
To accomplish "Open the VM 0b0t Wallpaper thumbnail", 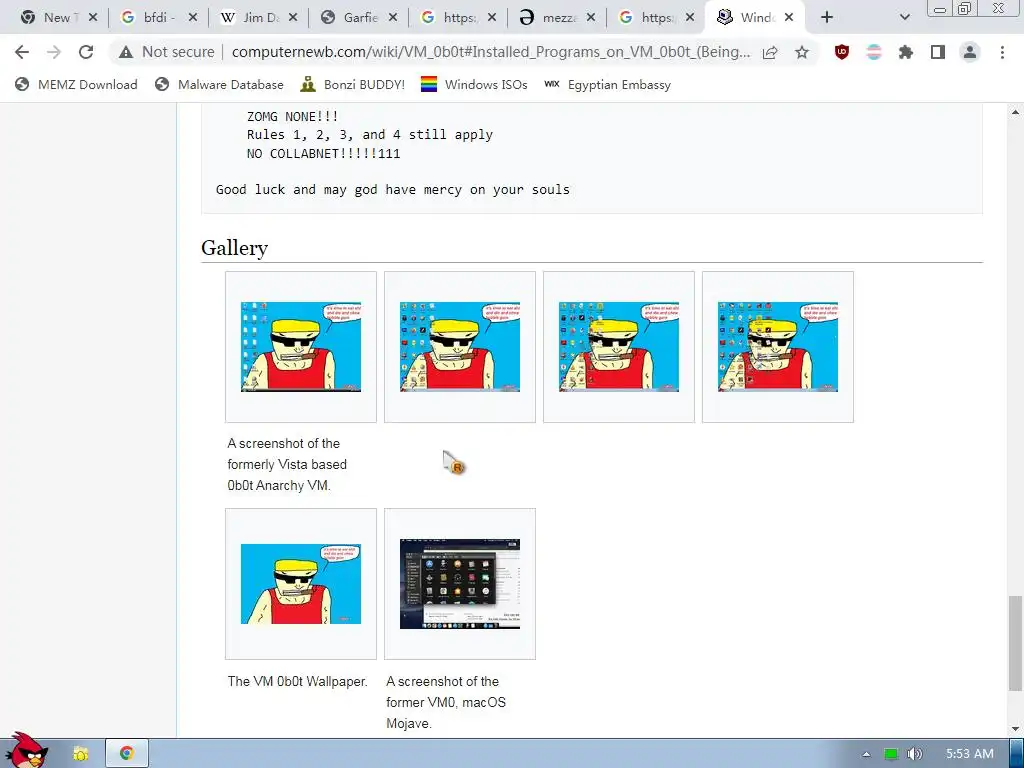I will click(301, 584).
